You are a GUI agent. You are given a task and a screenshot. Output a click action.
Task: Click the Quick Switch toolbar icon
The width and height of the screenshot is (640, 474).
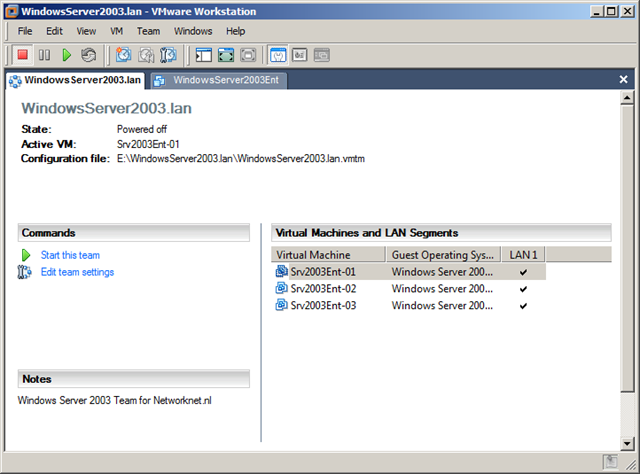point(248,55)
